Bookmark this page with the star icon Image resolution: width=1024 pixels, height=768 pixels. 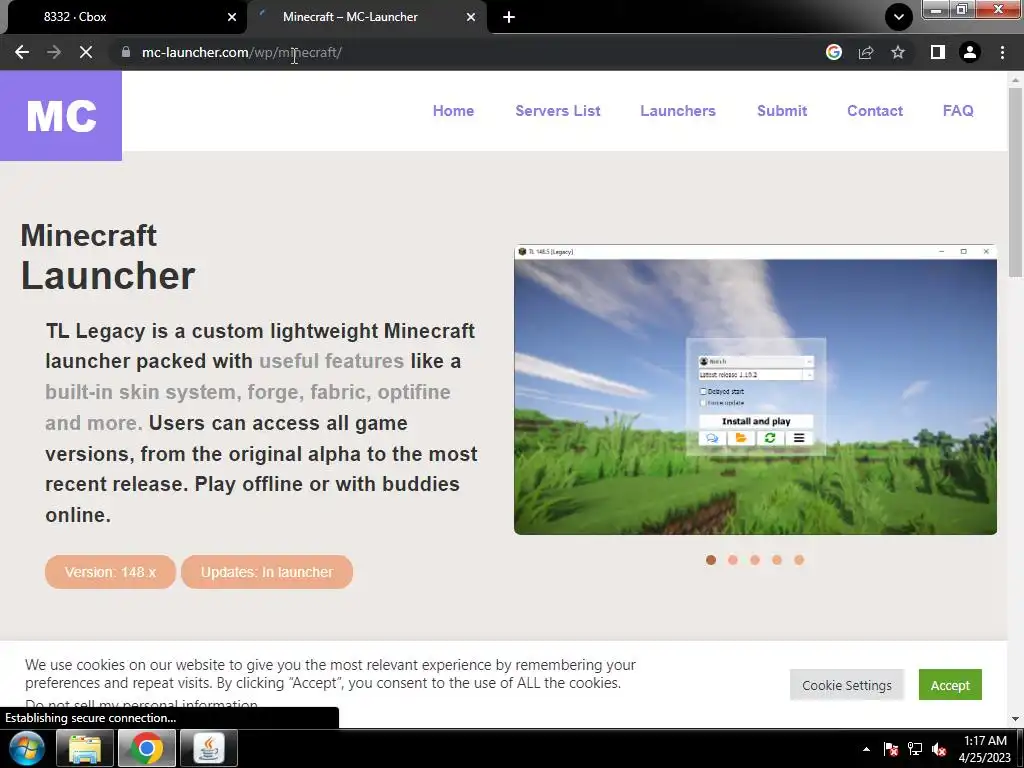(898, 52)
